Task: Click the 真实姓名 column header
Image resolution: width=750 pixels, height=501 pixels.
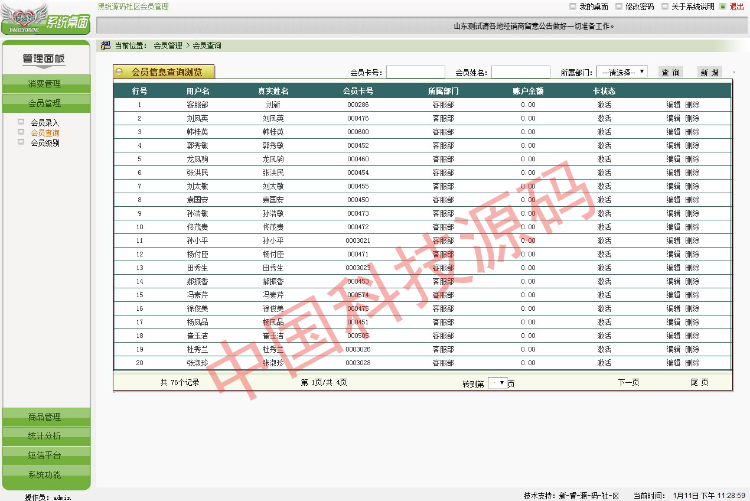Action: click(x=273, y=91)
